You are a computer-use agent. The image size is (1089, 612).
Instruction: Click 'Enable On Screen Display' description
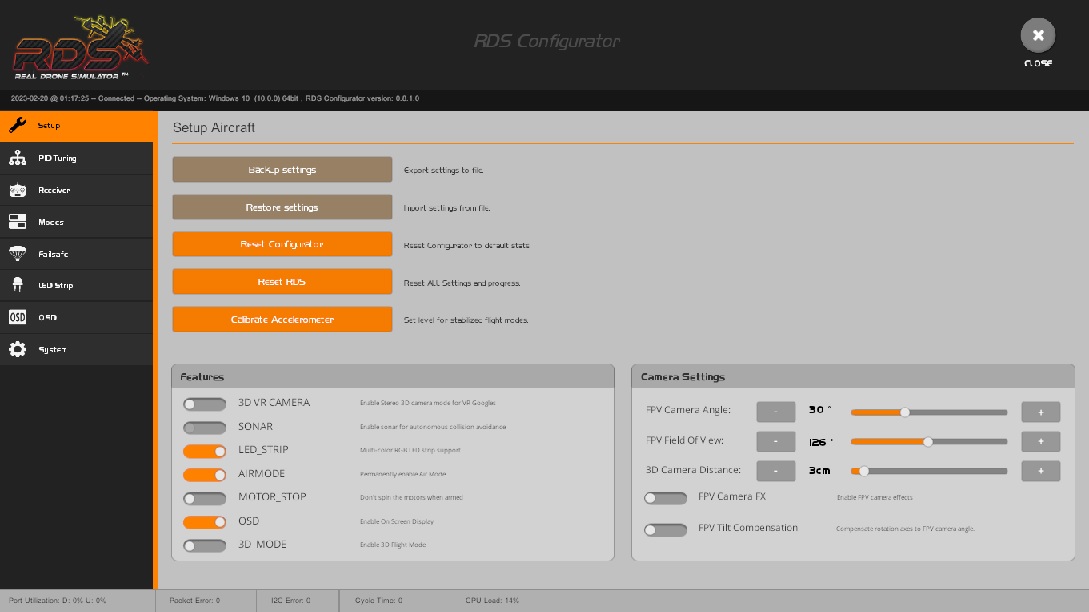click(397, 522)
